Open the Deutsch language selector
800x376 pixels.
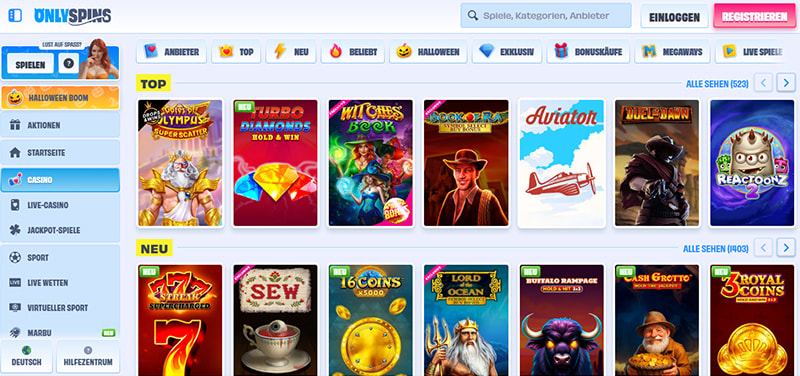click(x=27, y=356)
